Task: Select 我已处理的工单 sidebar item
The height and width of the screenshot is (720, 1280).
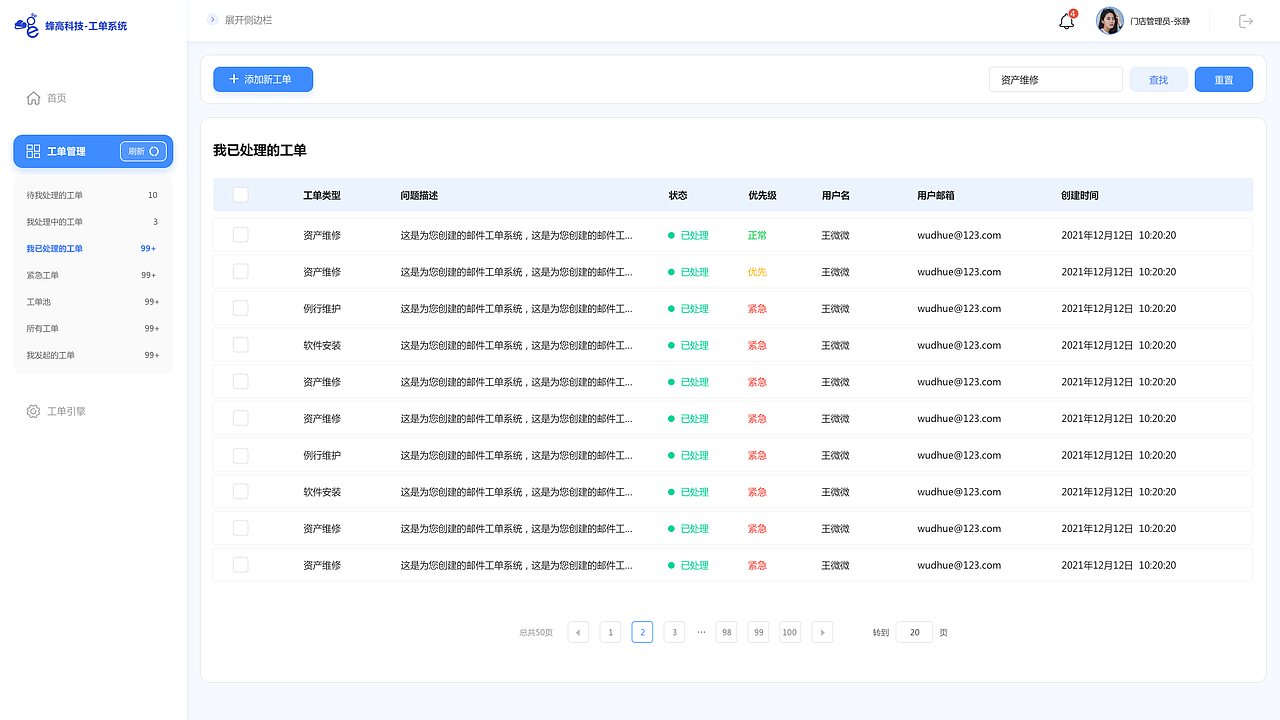Action: pyautogui.click(x=93, y=248)
